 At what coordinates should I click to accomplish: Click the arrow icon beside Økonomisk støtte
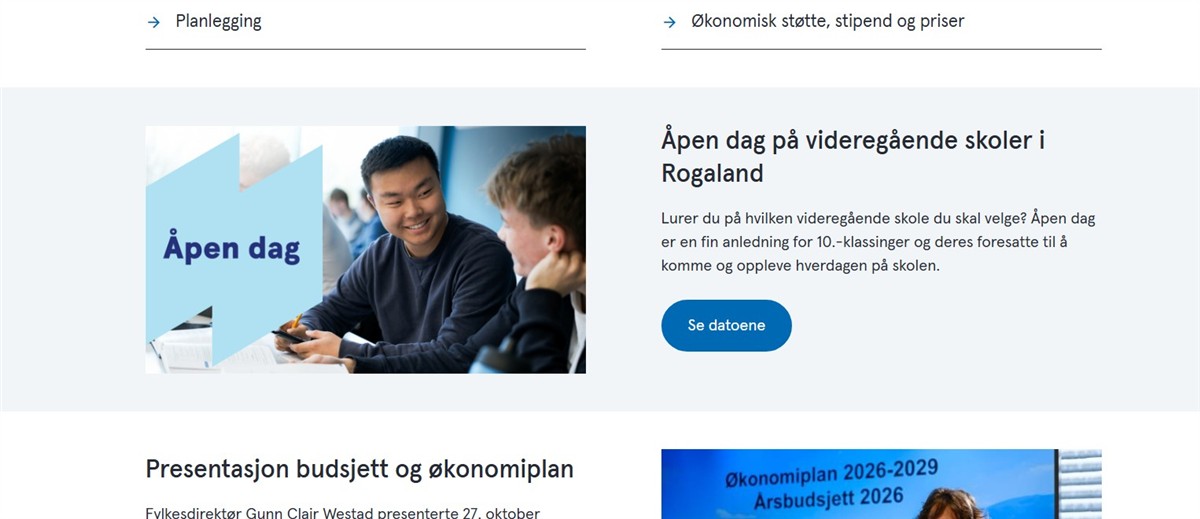coord(669,22)
